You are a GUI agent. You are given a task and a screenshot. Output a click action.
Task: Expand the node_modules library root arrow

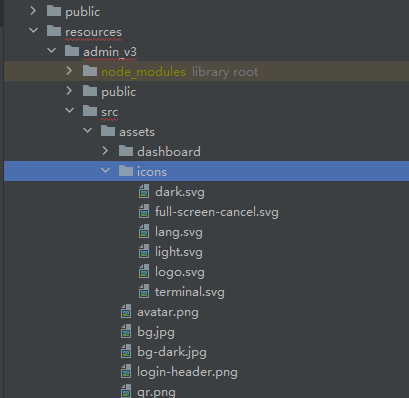[69, 71]
